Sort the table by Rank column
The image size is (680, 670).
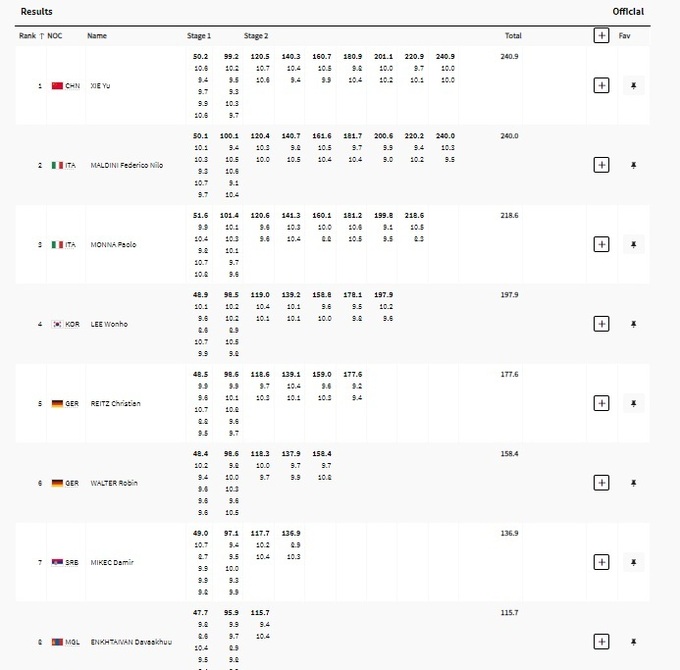point(30,36)
